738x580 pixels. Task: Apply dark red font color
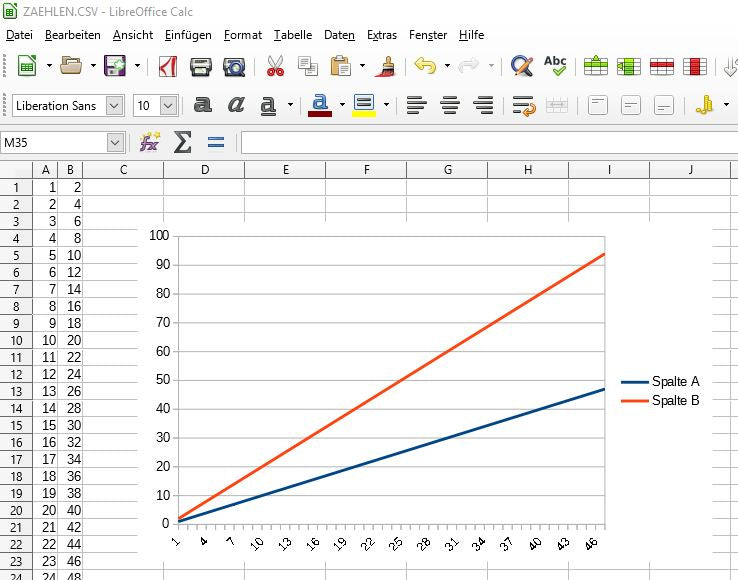click(320, 105)
